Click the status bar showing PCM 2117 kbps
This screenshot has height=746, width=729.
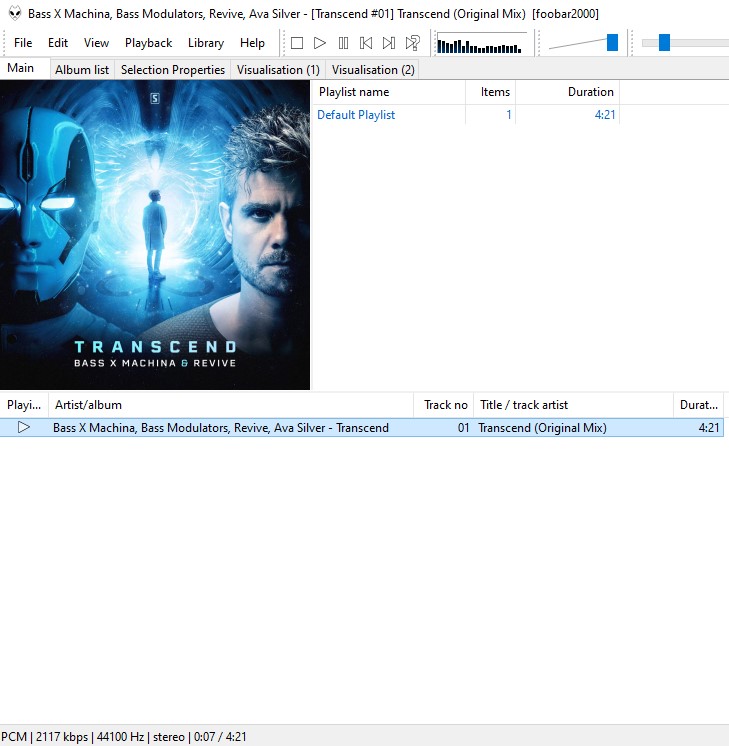124,736
